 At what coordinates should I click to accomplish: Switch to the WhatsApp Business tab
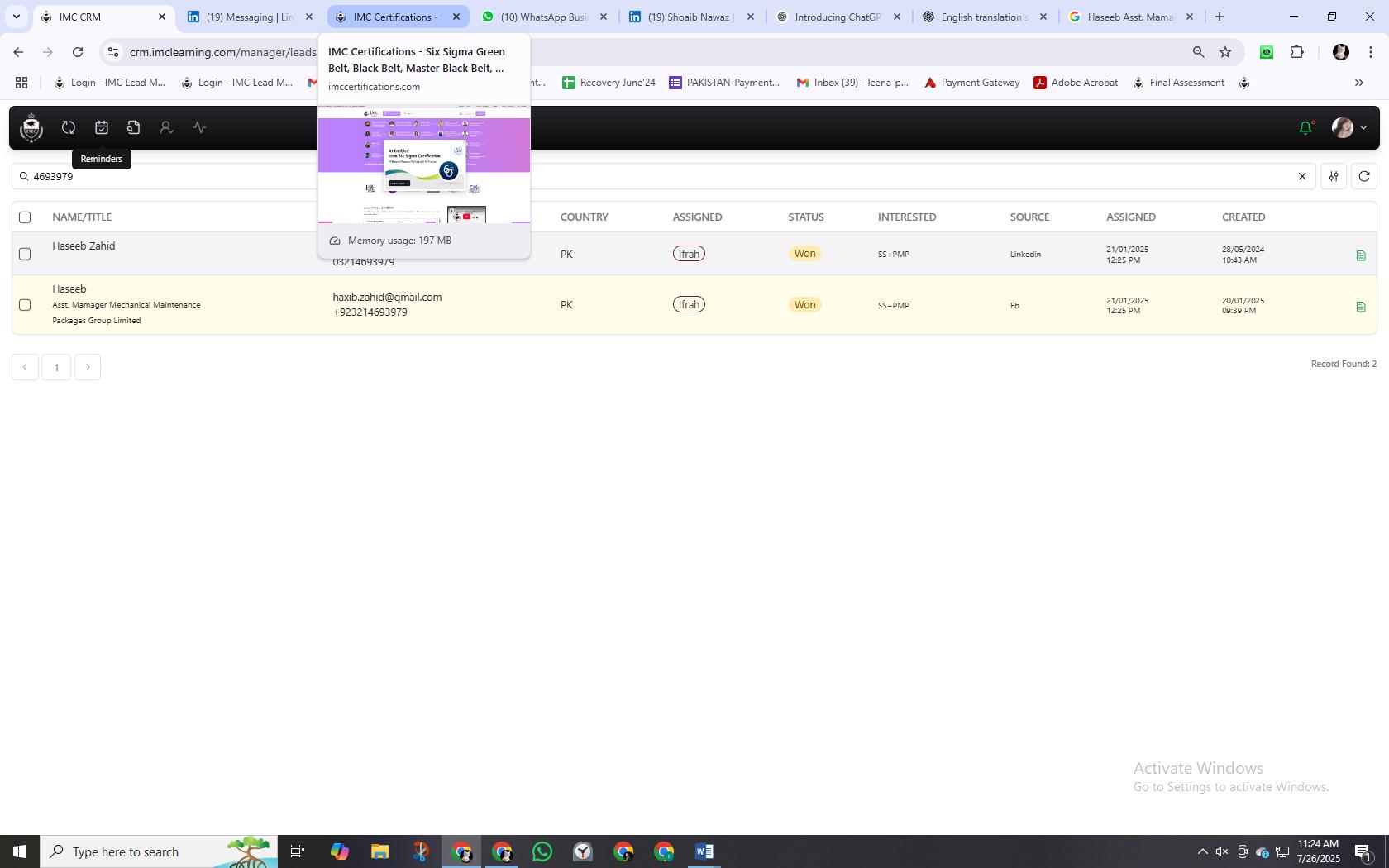pos(543,17)
